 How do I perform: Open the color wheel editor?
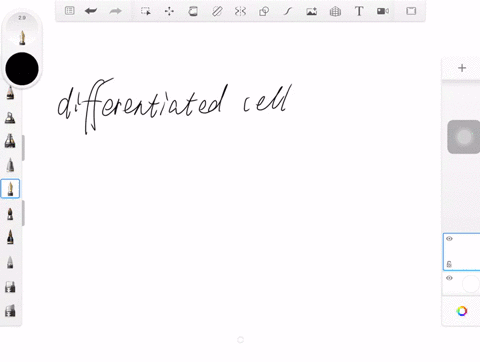tap(462, 311)
